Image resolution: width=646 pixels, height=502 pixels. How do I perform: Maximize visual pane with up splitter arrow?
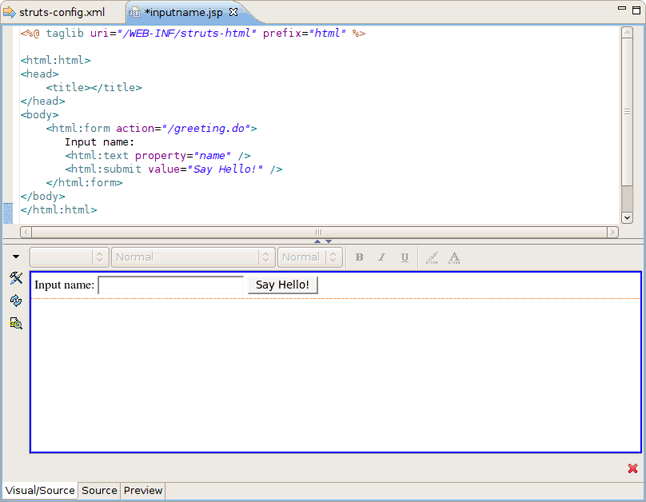pyautogui.click(x=317, y=242)
